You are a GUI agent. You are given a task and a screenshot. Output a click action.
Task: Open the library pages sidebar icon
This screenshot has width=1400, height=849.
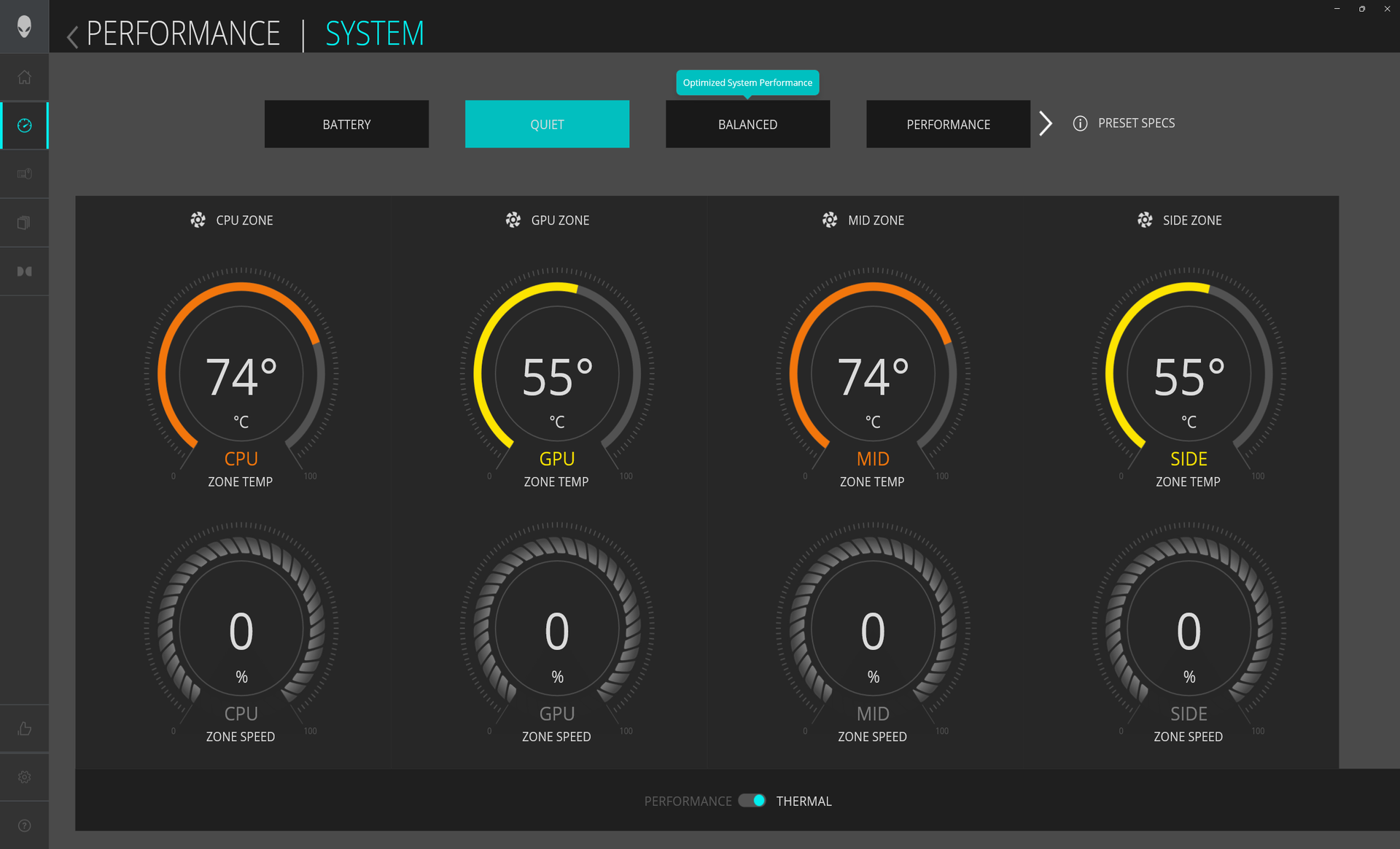24,222
